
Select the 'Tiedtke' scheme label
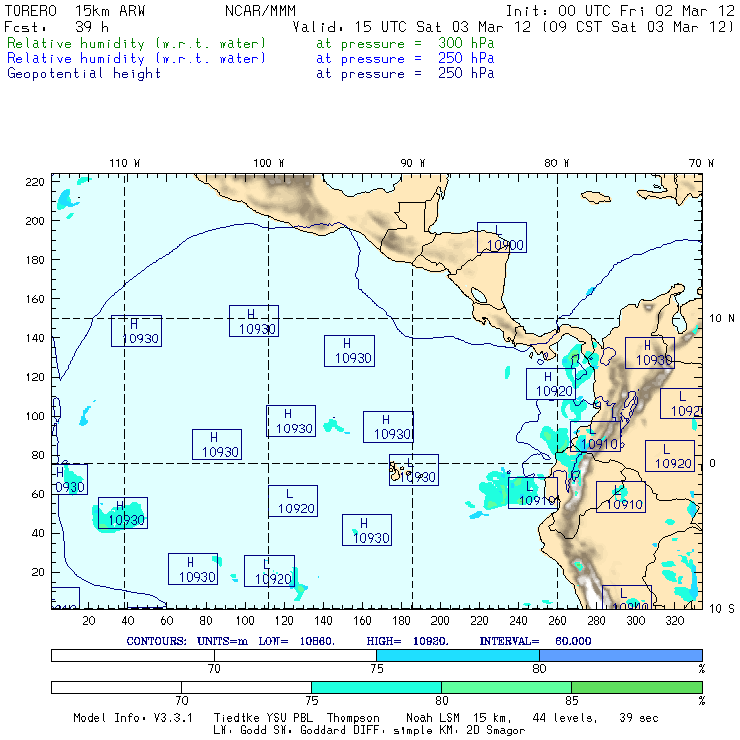tap(236, 718)
